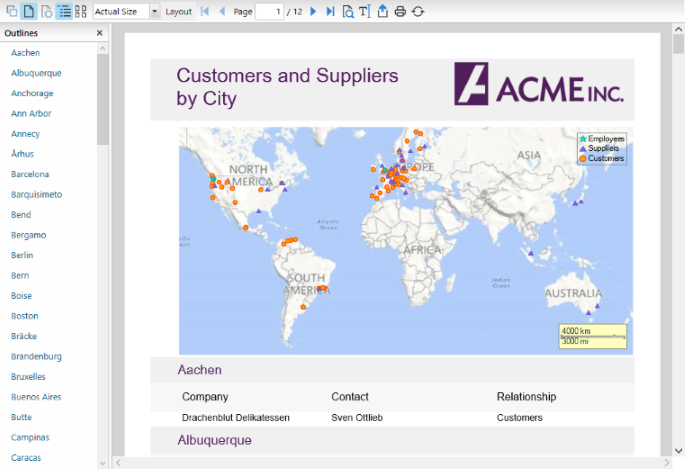The width and height of the screenshot is (685, 469).
Task: Open the find in document tool
Action: click(x=348, y=11)
